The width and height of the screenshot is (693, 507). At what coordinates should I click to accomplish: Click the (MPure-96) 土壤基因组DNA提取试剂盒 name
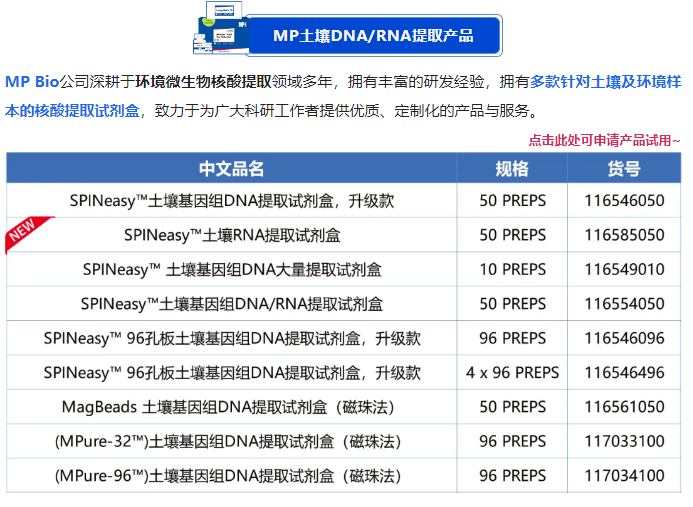tap(228, 476)
